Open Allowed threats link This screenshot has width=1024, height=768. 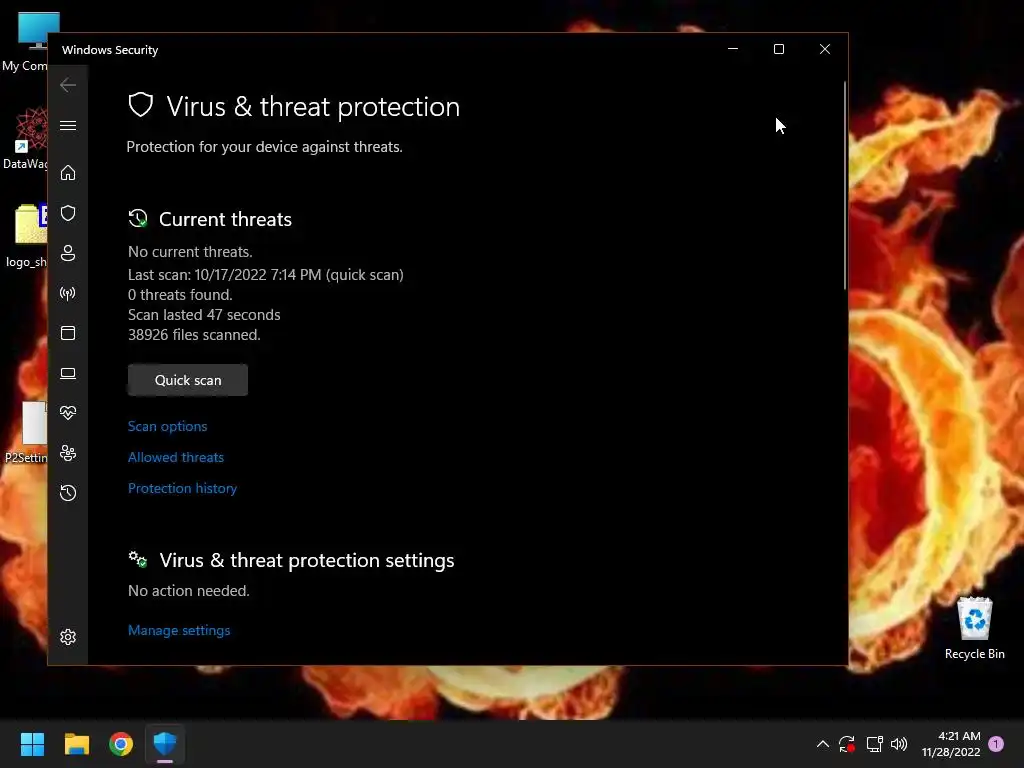point(176,457)
